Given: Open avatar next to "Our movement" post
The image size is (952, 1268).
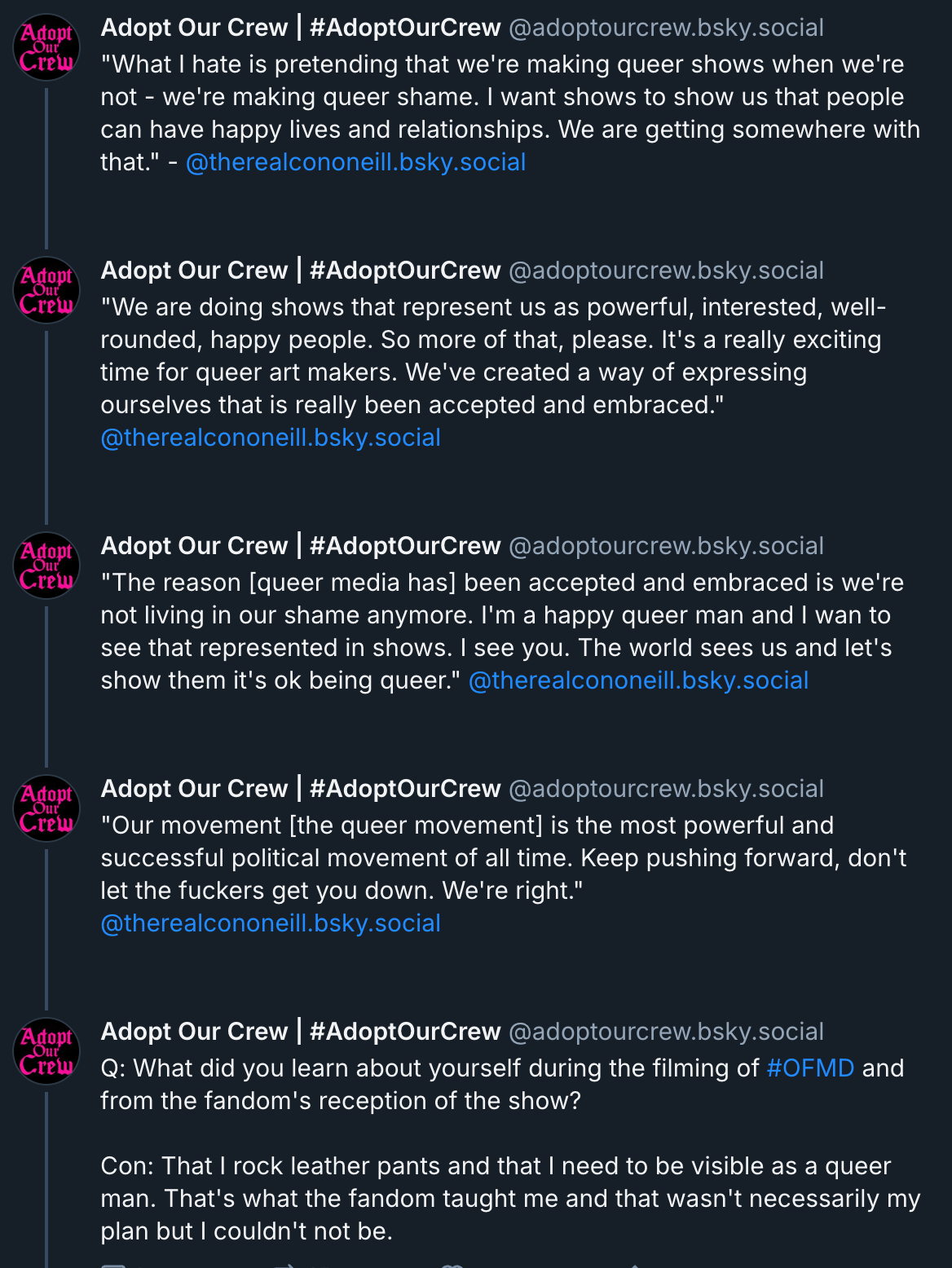Looking at the screenshot, I should [46, 809].
